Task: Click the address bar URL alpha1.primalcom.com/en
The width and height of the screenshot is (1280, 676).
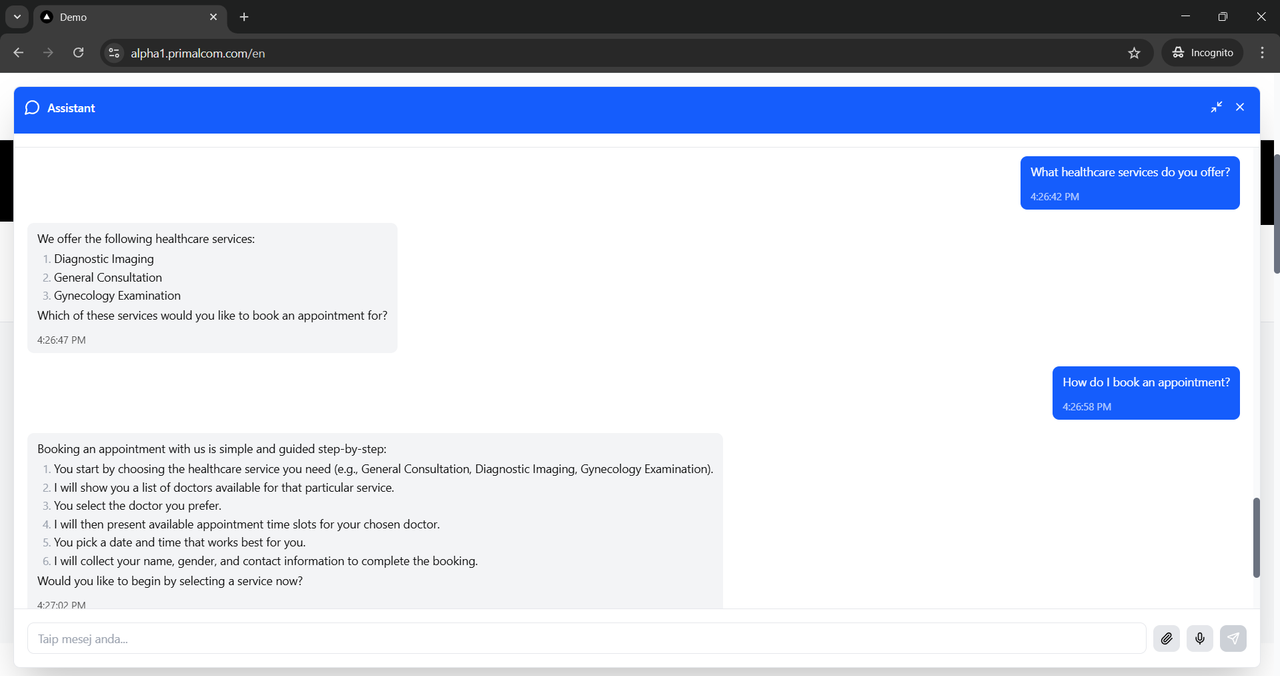Action: click(x=198, y=53)
